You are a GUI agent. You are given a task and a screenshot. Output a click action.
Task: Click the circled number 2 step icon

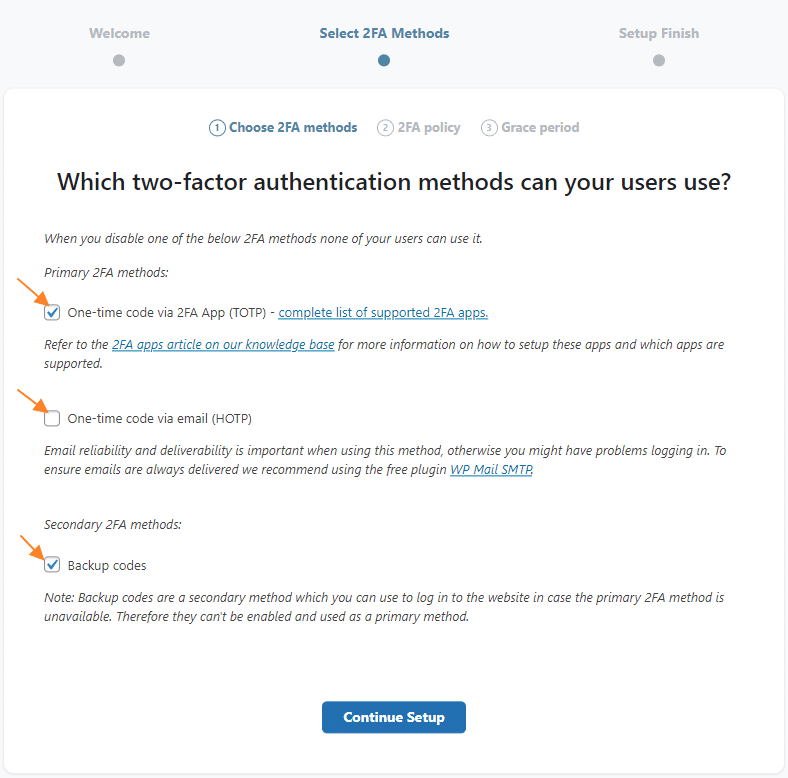pos(385,128)
